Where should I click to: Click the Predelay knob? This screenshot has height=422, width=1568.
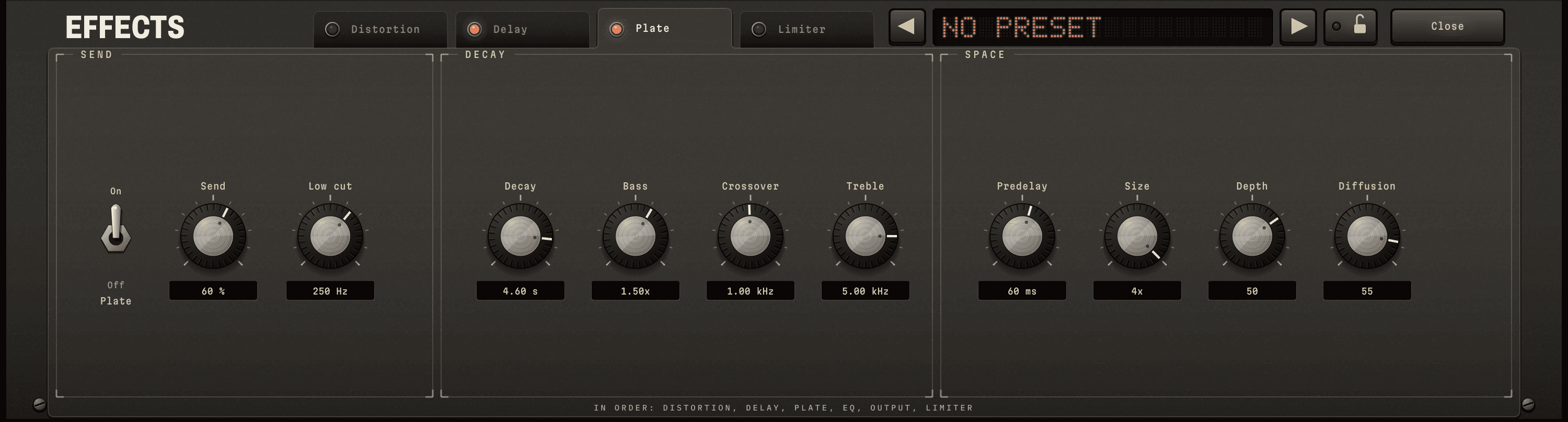tap(1022, 237)
